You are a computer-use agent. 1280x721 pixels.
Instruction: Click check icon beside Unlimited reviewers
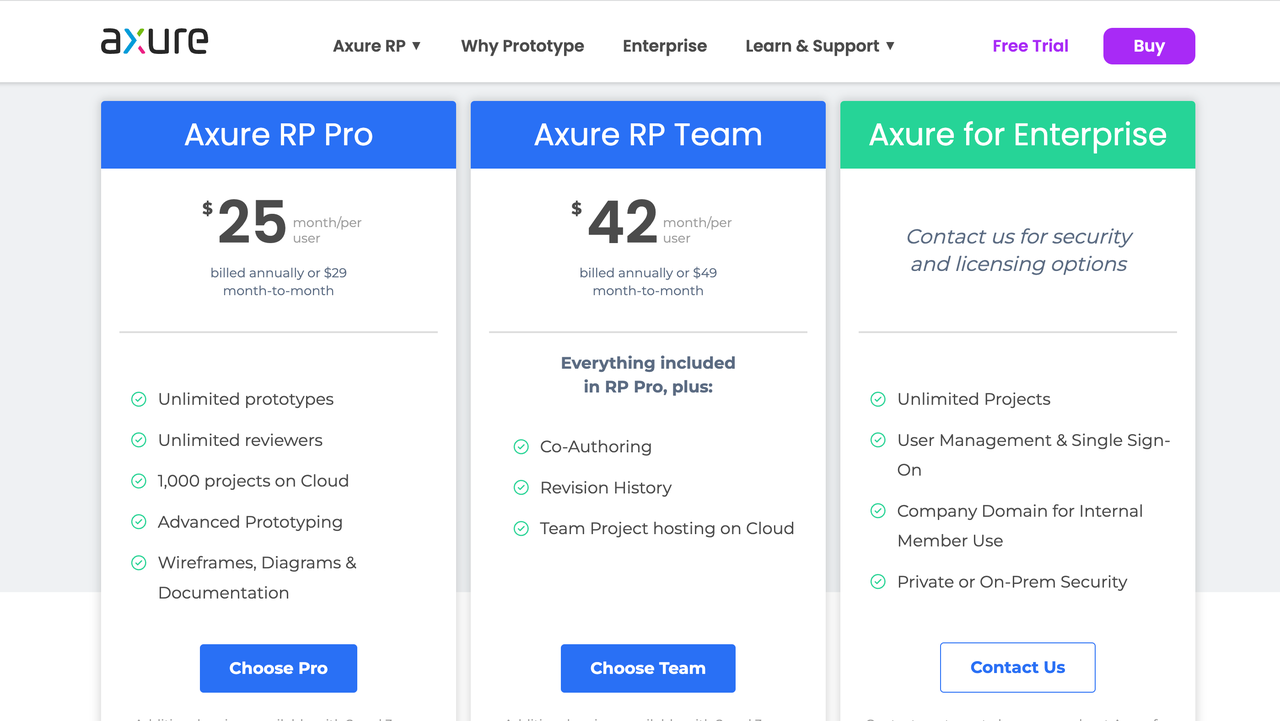point(139,440)
